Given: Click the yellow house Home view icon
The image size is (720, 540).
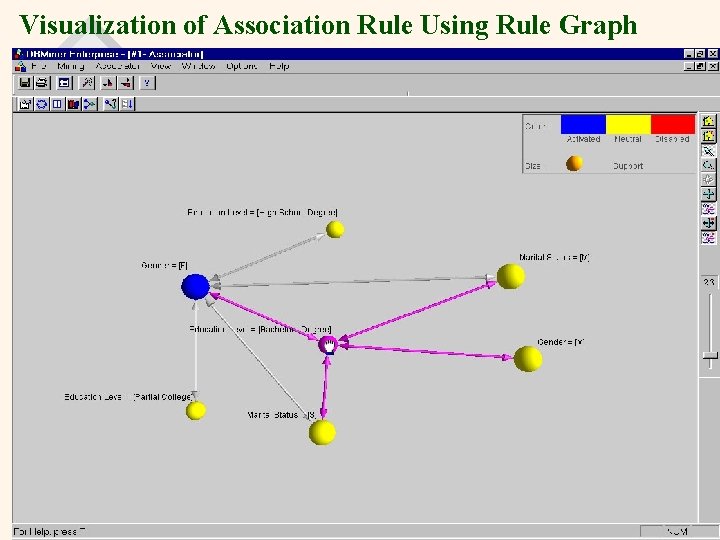Looking at the screenshot, I should coord(709,122).
